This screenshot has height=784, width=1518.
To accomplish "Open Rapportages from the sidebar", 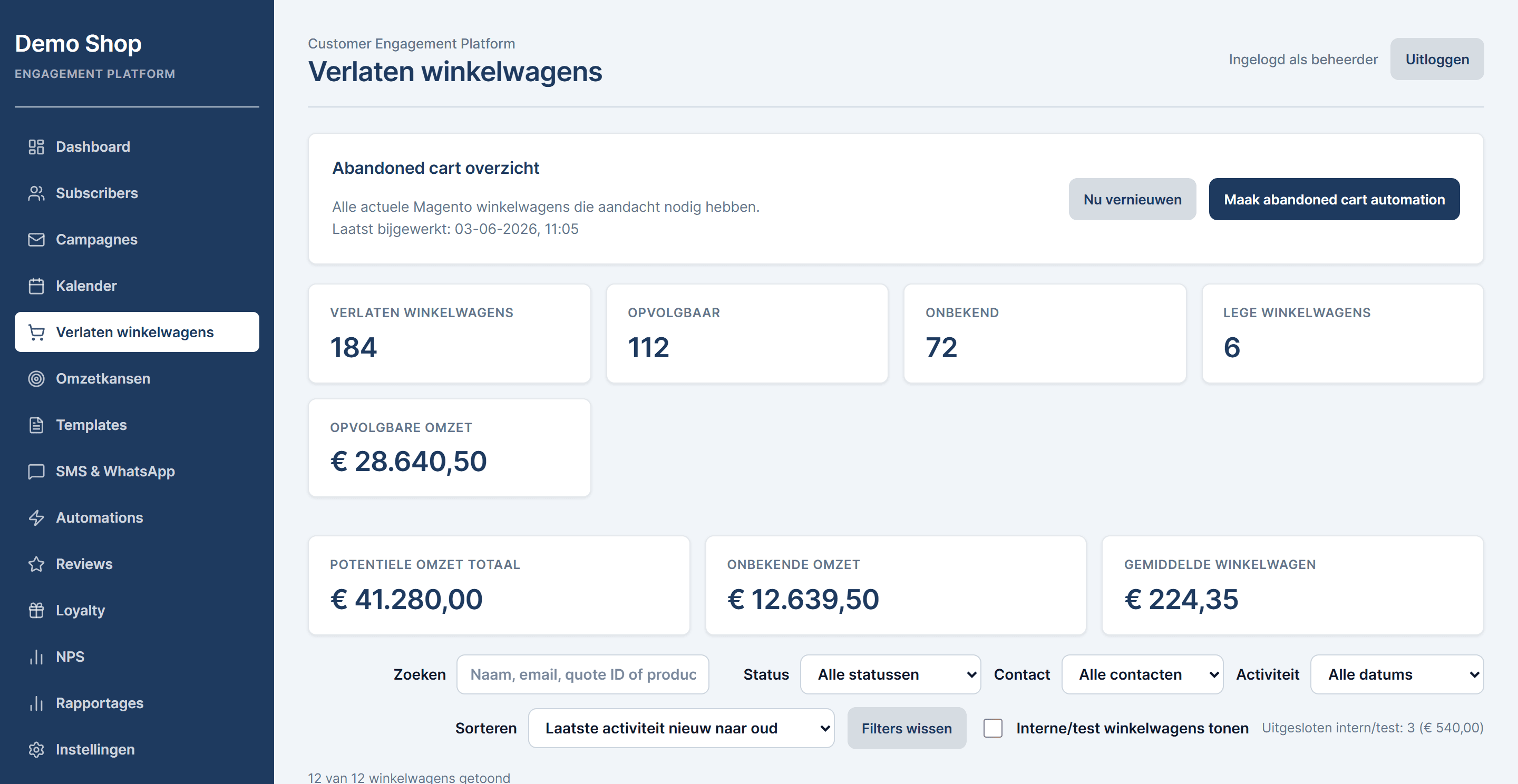I will click(x=137, y=703).
